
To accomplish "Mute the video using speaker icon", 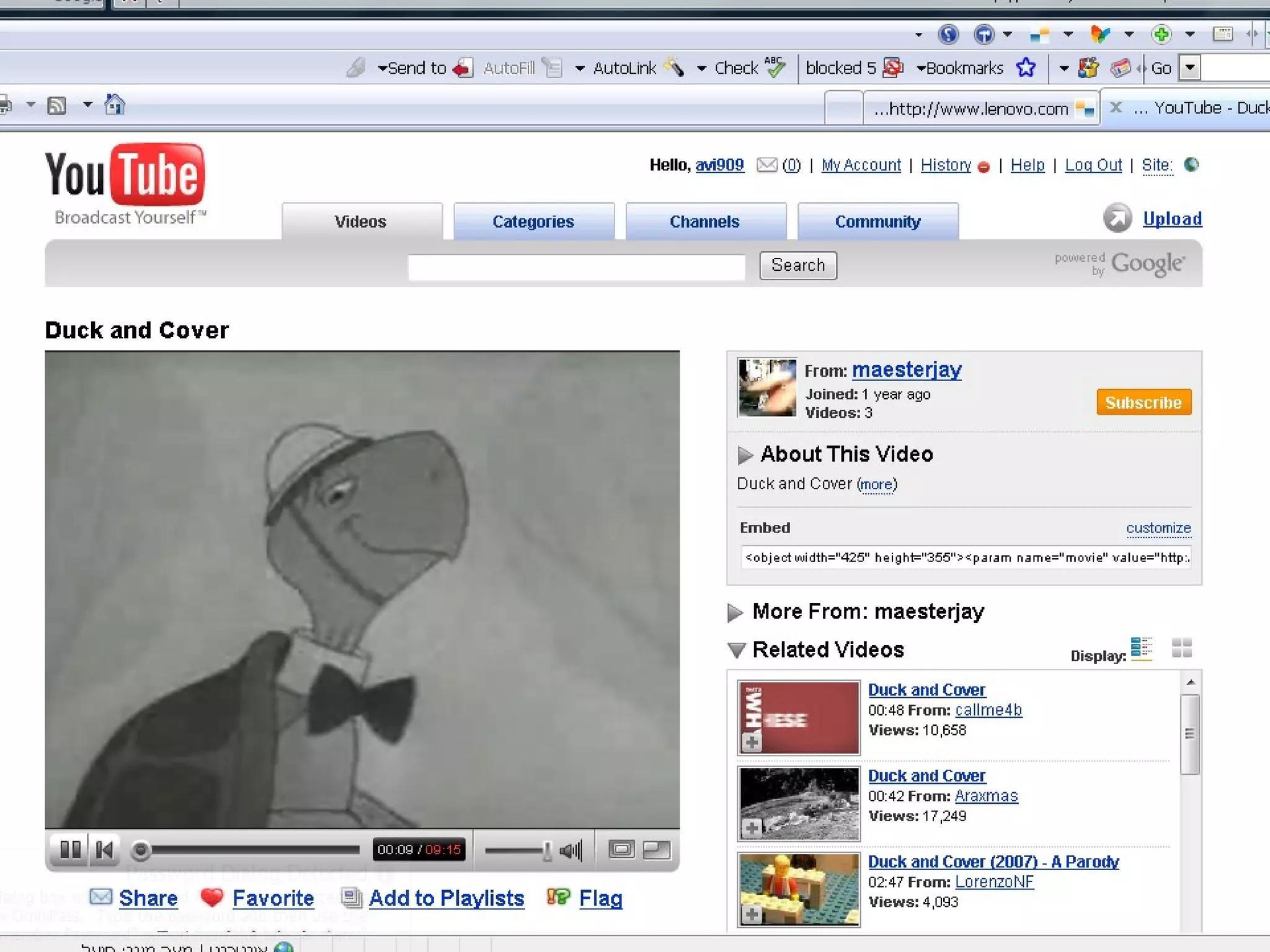I will click(571, 850).
